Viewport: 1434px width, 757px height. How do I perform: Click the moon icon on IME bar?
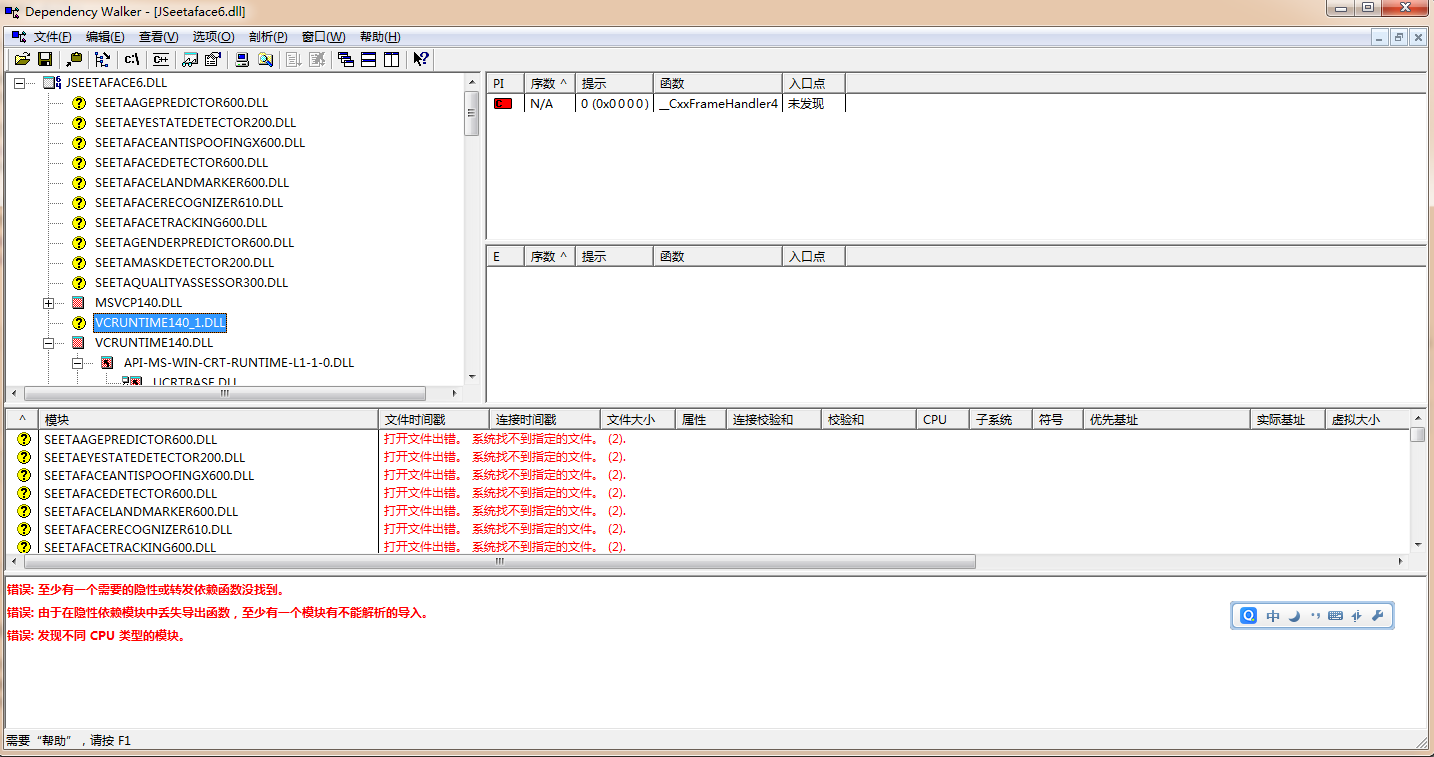[1294, 616]
